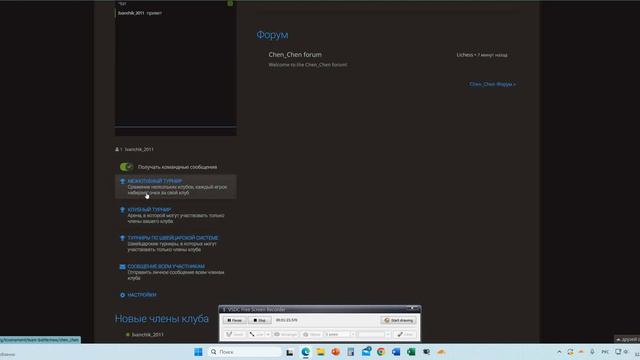Open the inter-club battle tournament trophy icon
The height and width of the screenshot is (360, 640).
pos(122,181)
